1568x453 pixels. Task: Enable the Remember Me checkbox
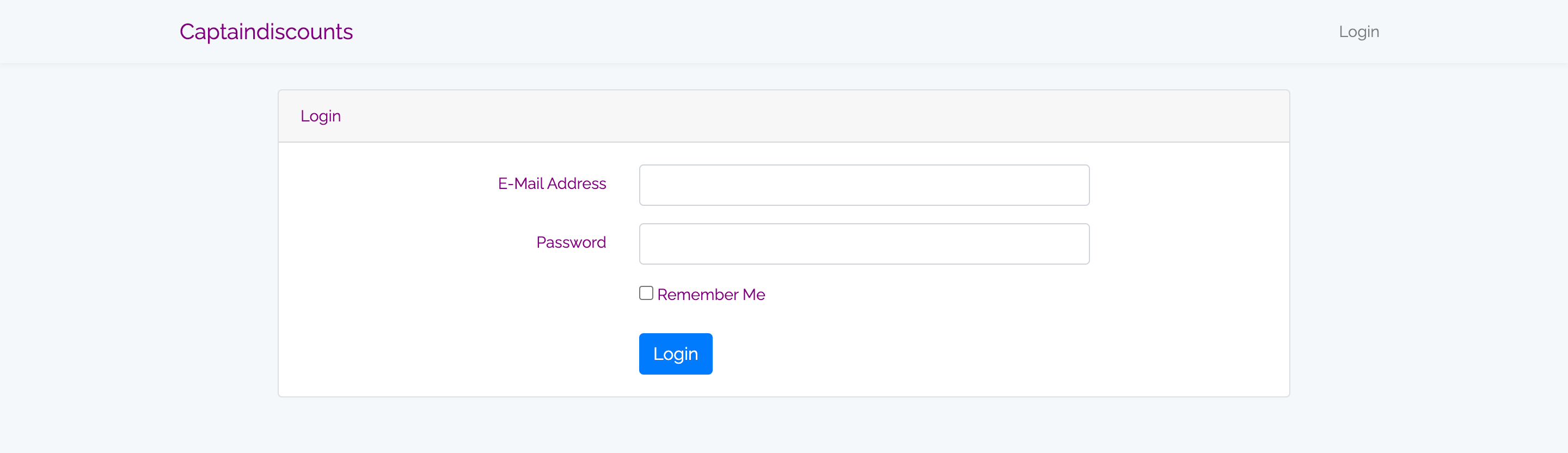[646, 293]
